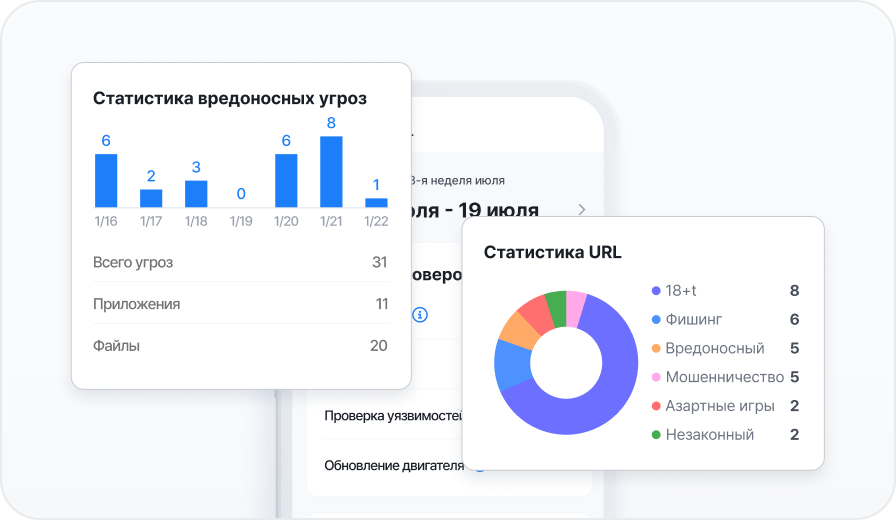Click the 1/16 bar in the threat chart

[106, 180]
